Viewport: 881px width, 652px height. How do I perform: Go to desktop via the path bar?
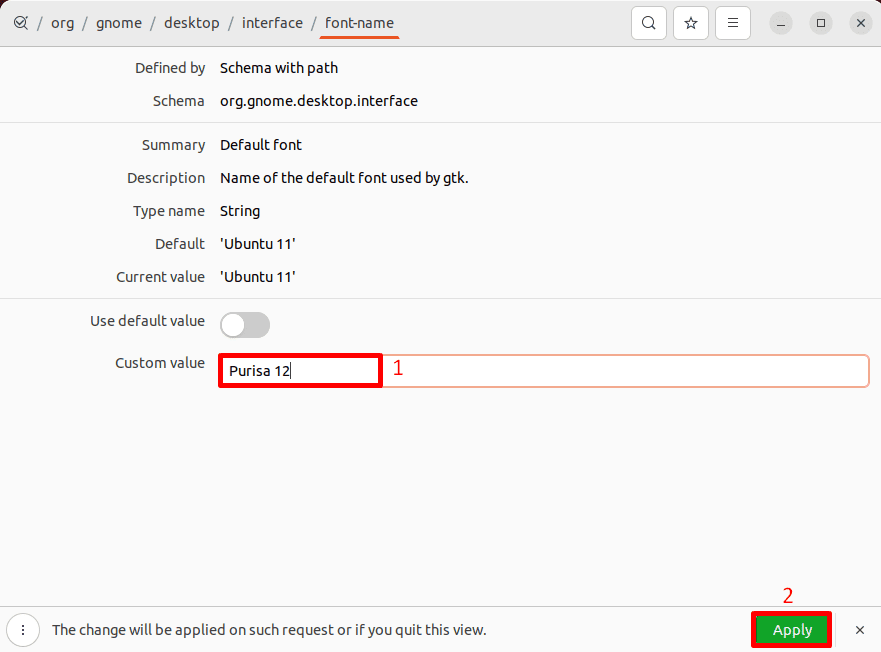pyautogui.click(x=191, y=22)
